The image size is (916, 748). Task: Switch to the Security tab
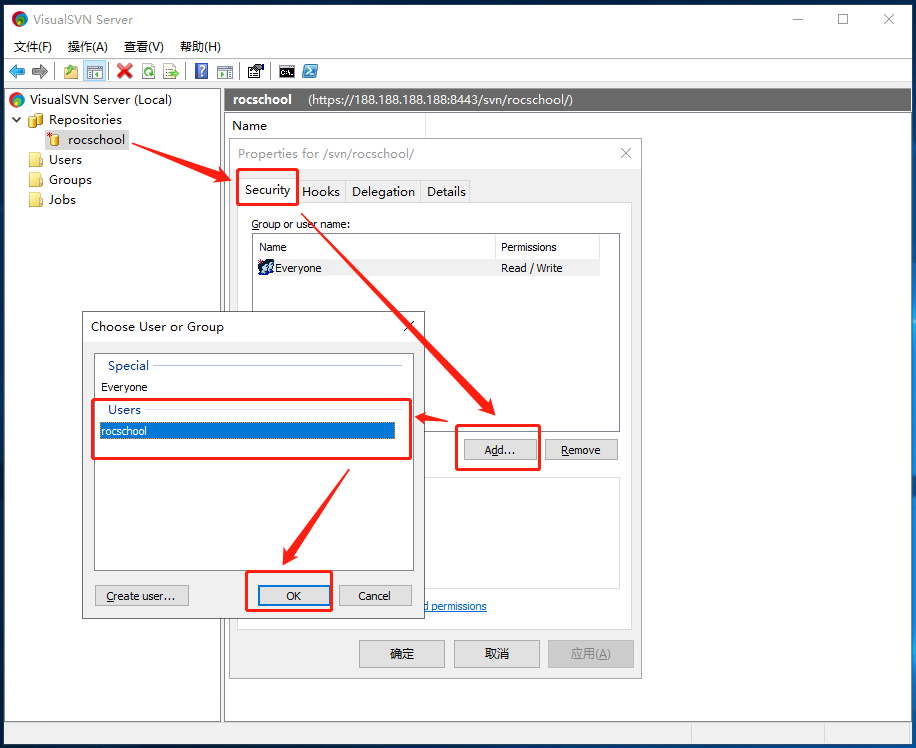268,190
